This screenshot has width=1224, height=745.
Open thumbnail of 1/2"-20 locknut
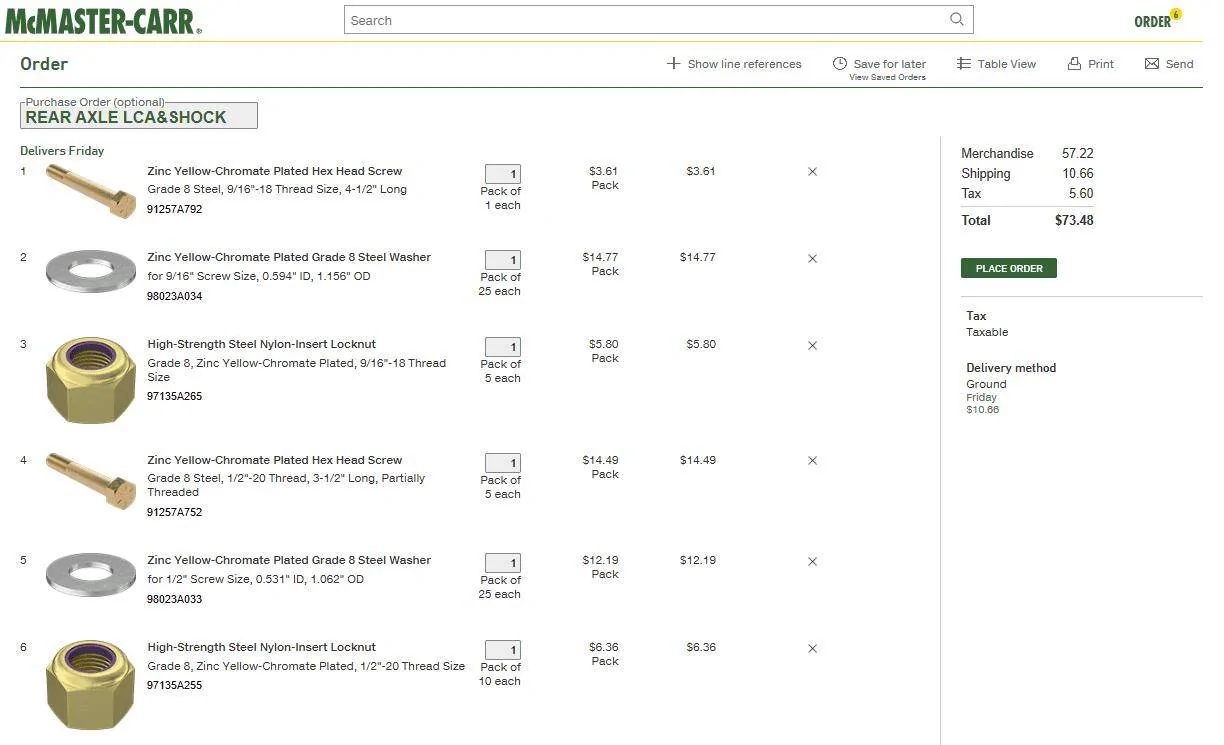[x=91, y=684]
